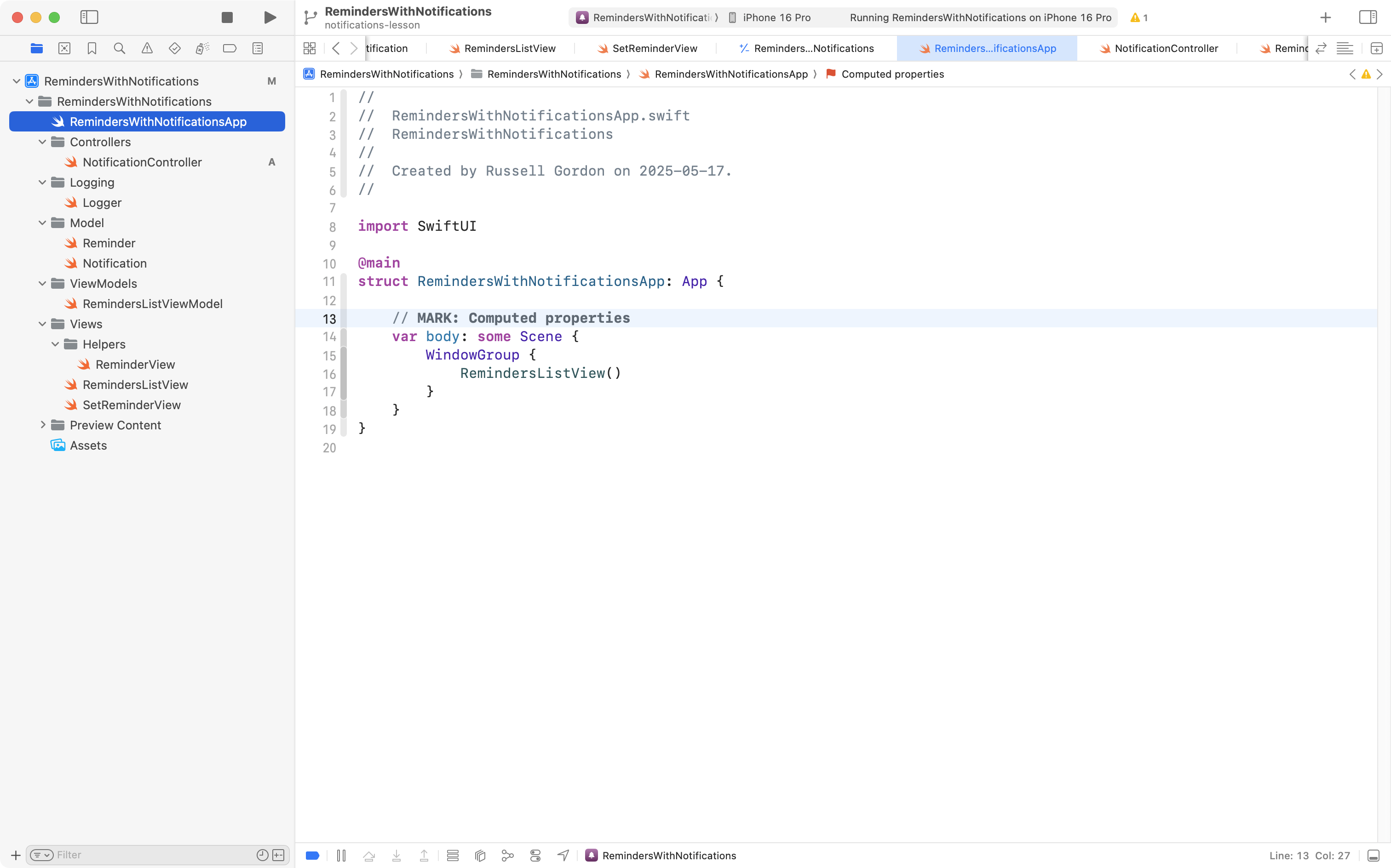Collapse the Helpers folder

coord(55,344)
